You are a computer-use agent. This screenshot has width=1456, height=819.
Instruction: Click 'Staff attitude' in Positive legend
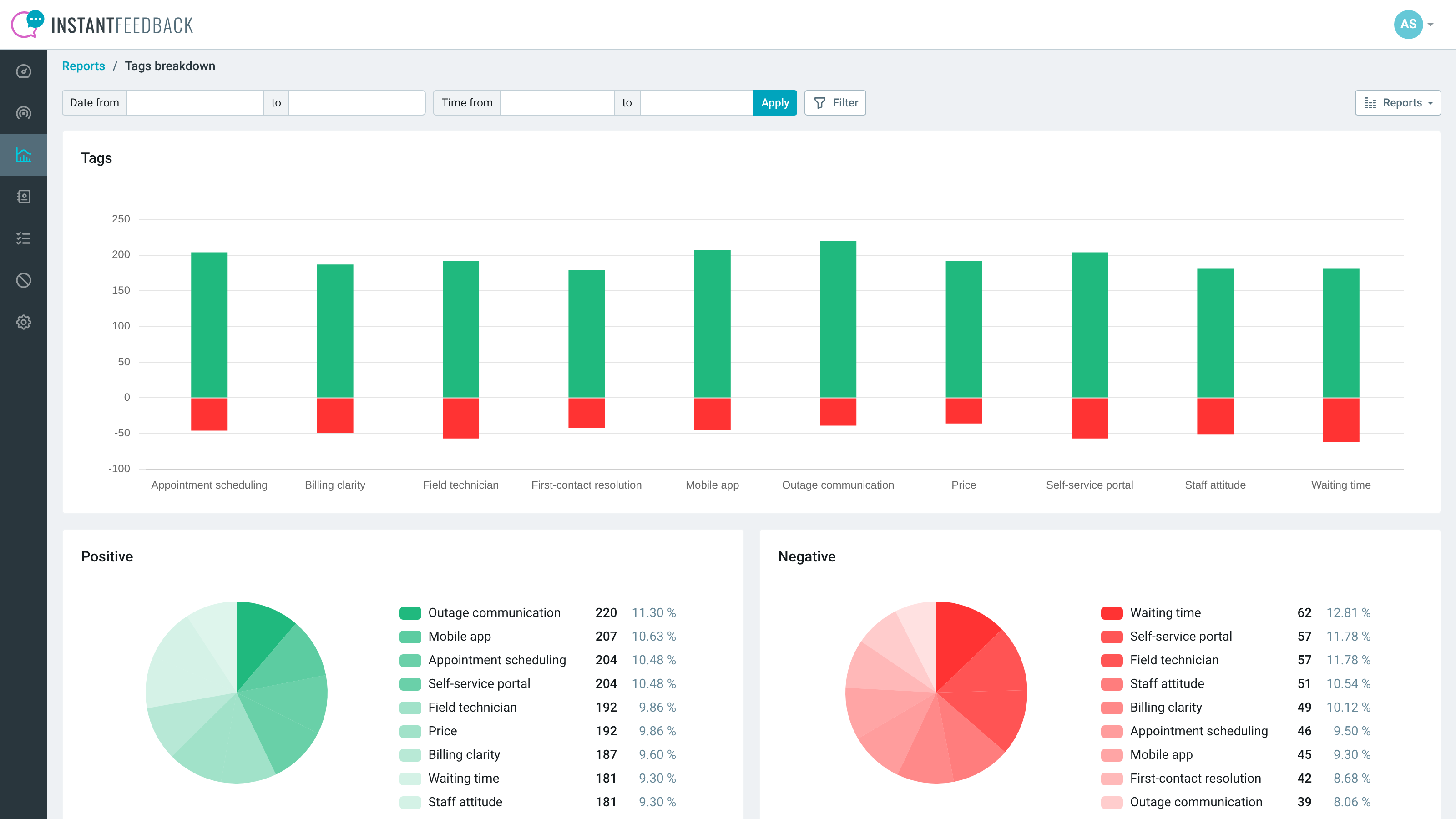coord(465,802)
